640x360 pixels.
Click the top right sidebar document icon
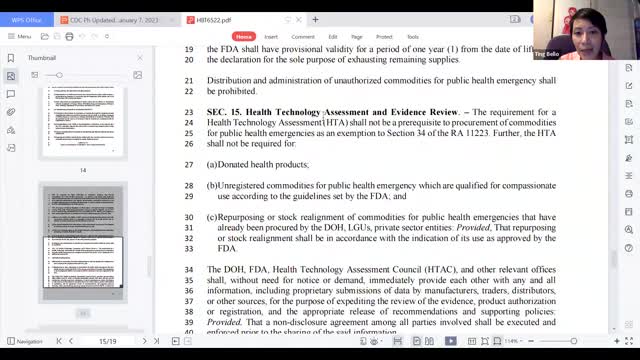pos(629,68)
